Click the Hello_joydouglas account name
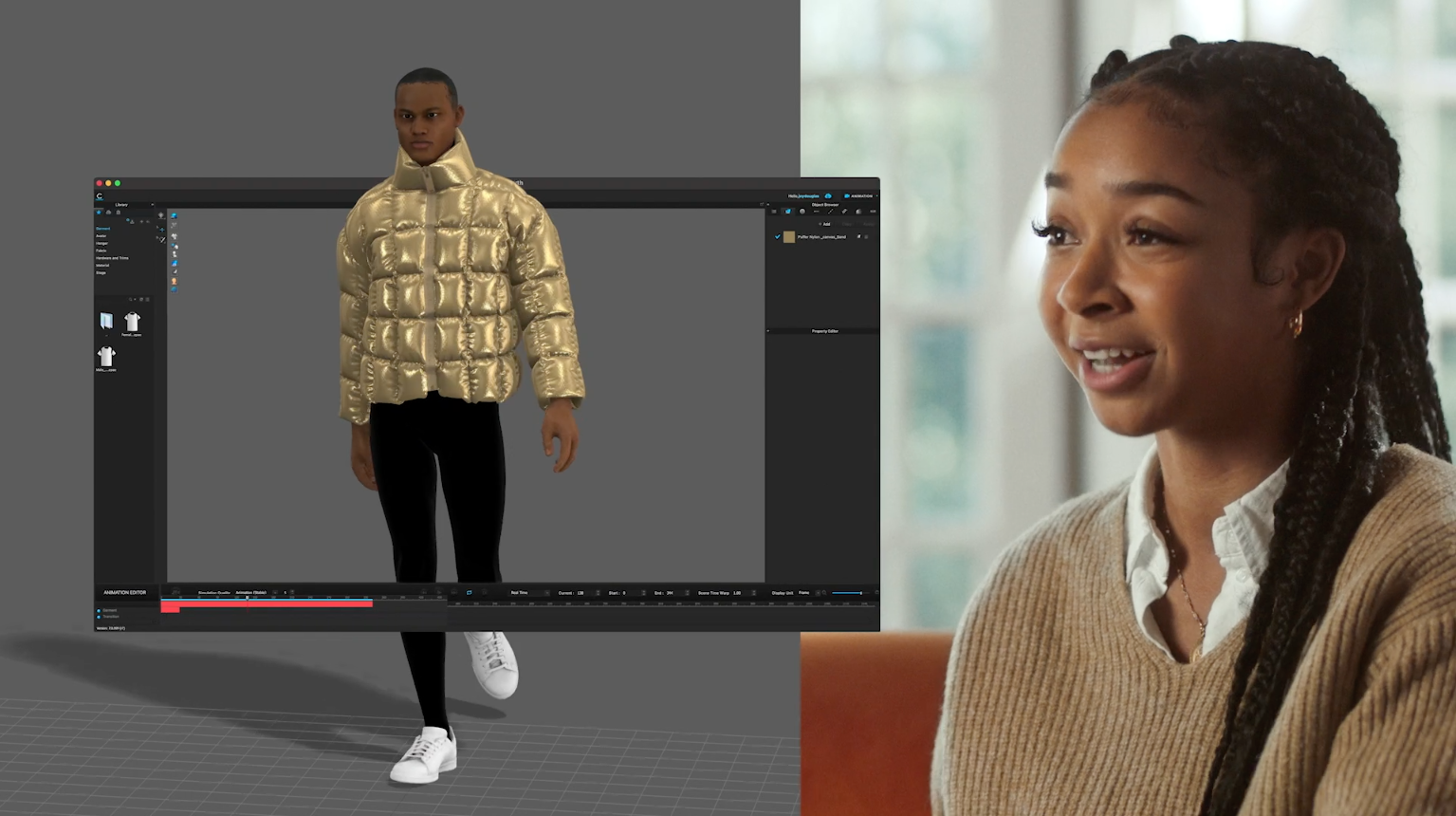This screenshot has width=1456, height=816. coord(803,196)
